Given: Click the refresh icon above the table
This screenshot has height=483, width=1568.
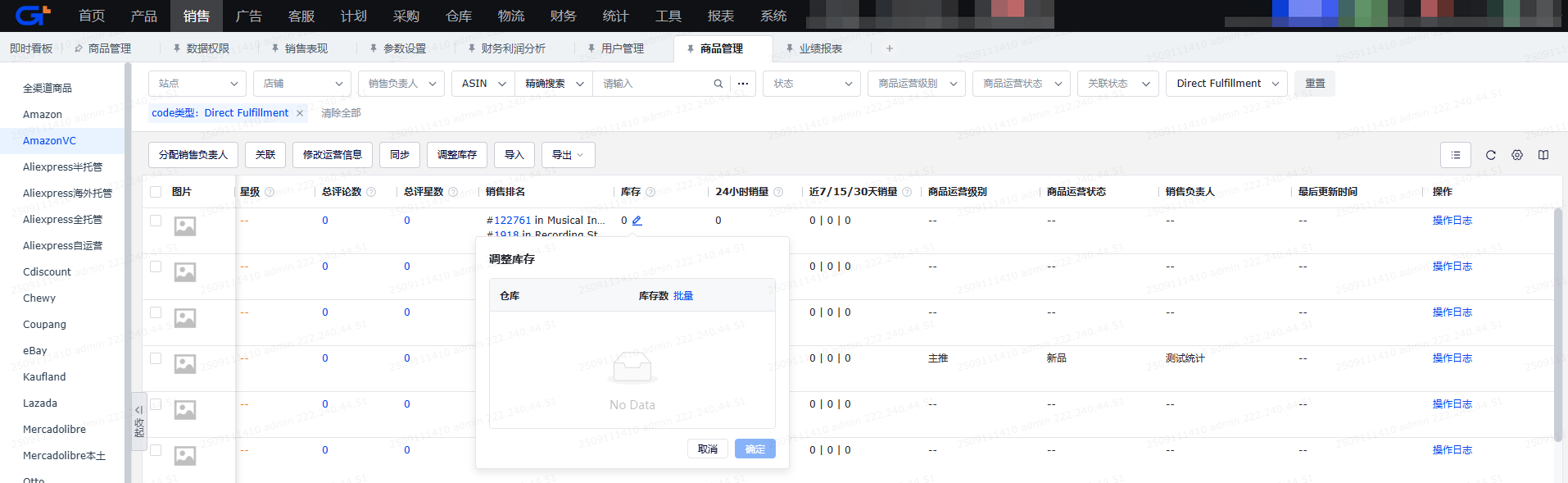Looking at the screenshot, I should [x=1490, y=155].
